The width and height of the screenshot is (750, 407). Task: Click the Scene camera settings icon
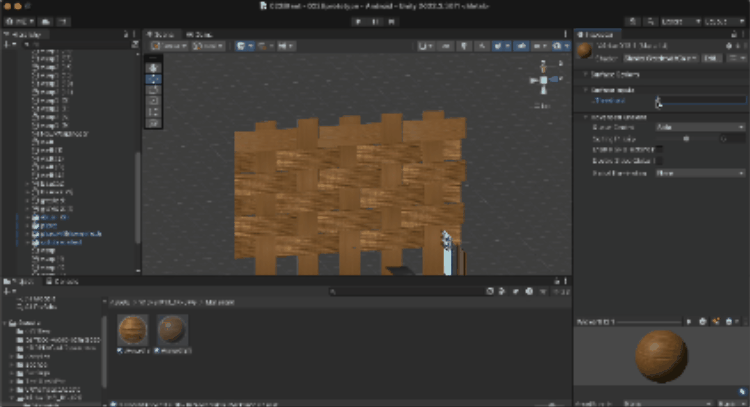[x=540, y=46]
